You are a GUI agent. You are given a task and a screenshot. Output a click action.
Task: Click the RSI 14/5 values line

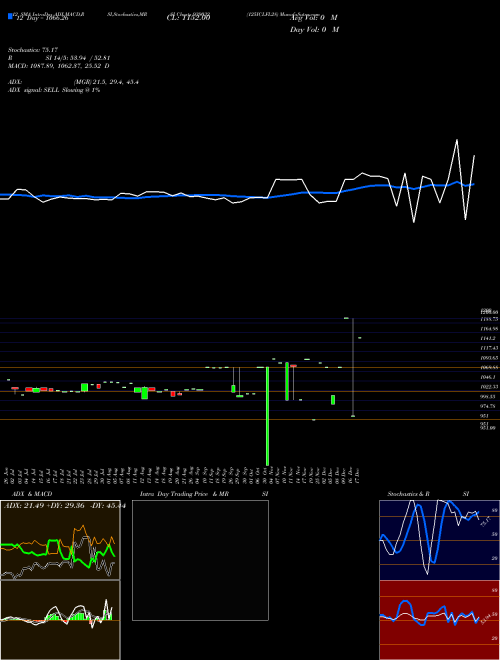click(x=59, y=58)
